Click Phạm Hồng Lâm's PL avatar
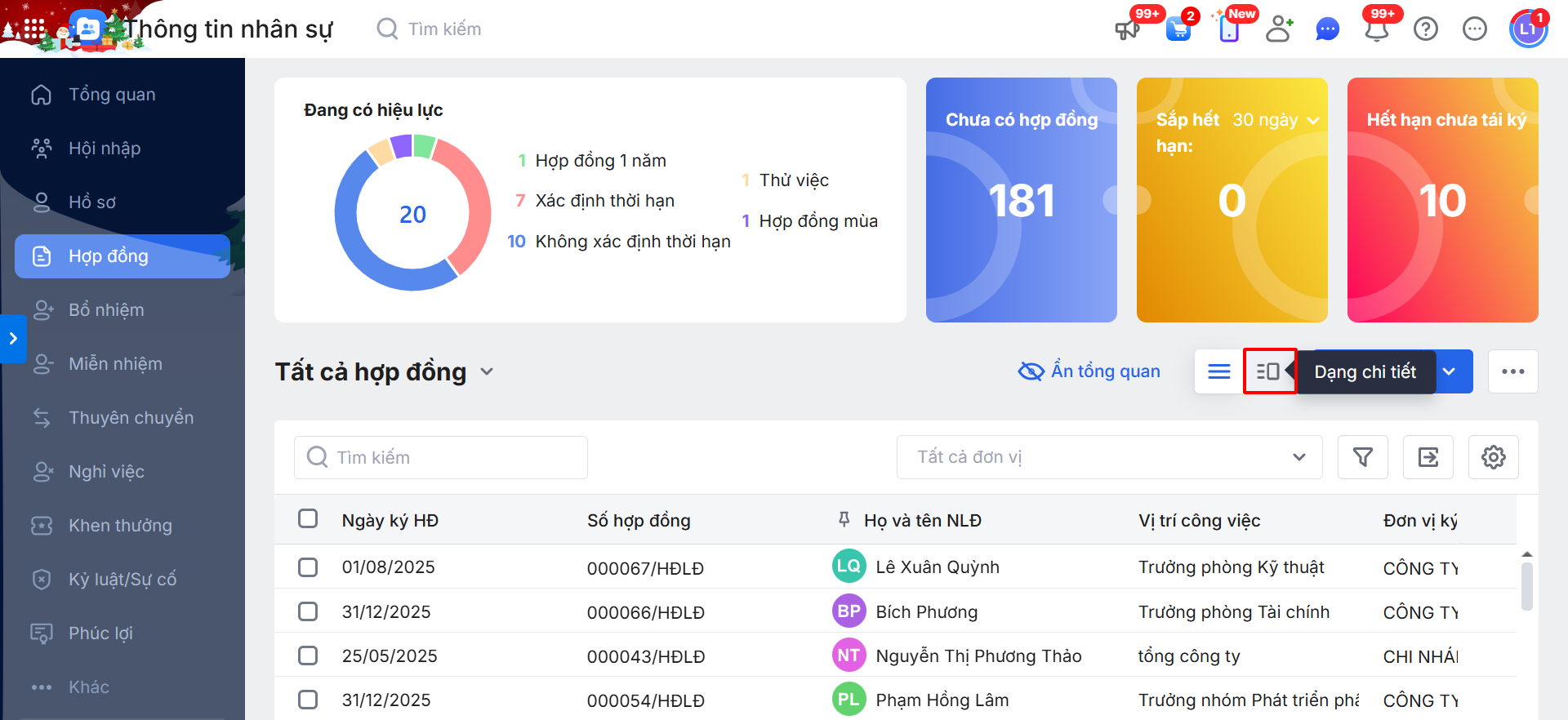Viewport: 1568px width, 720px height. (849, 700)
